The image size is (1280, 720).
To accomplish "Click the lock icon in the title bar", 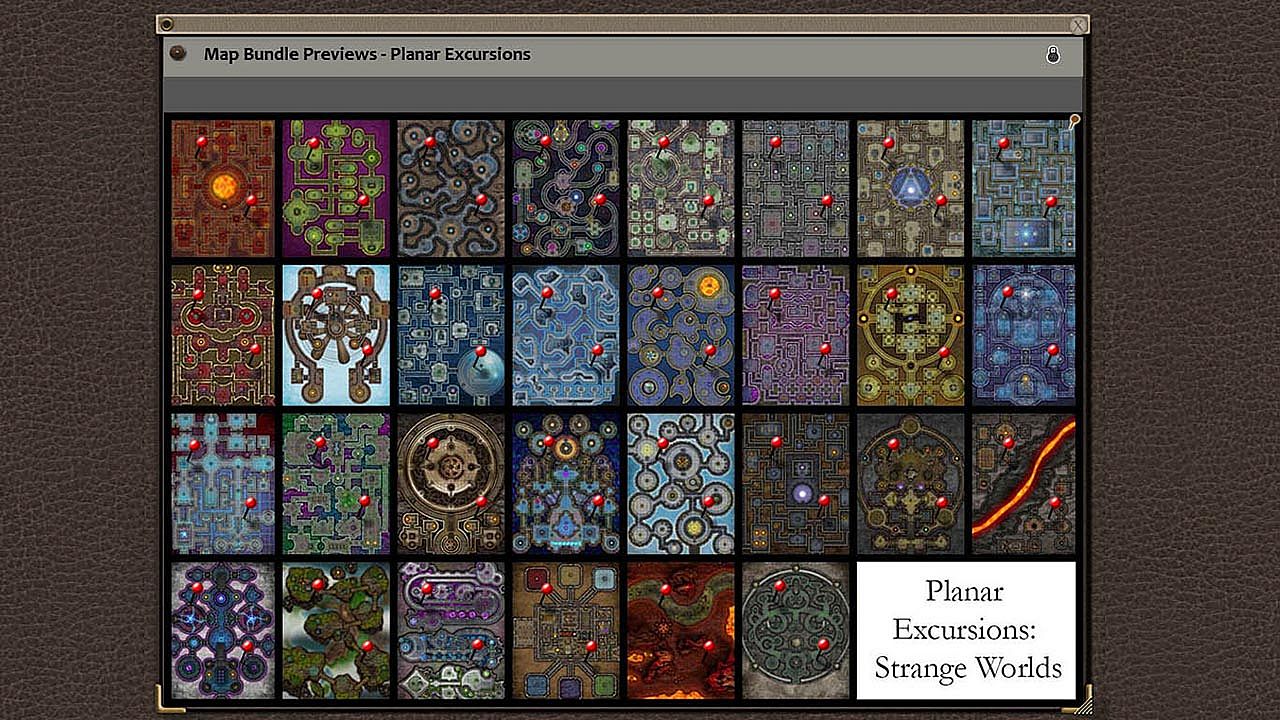I will (x=1053, y=55).
